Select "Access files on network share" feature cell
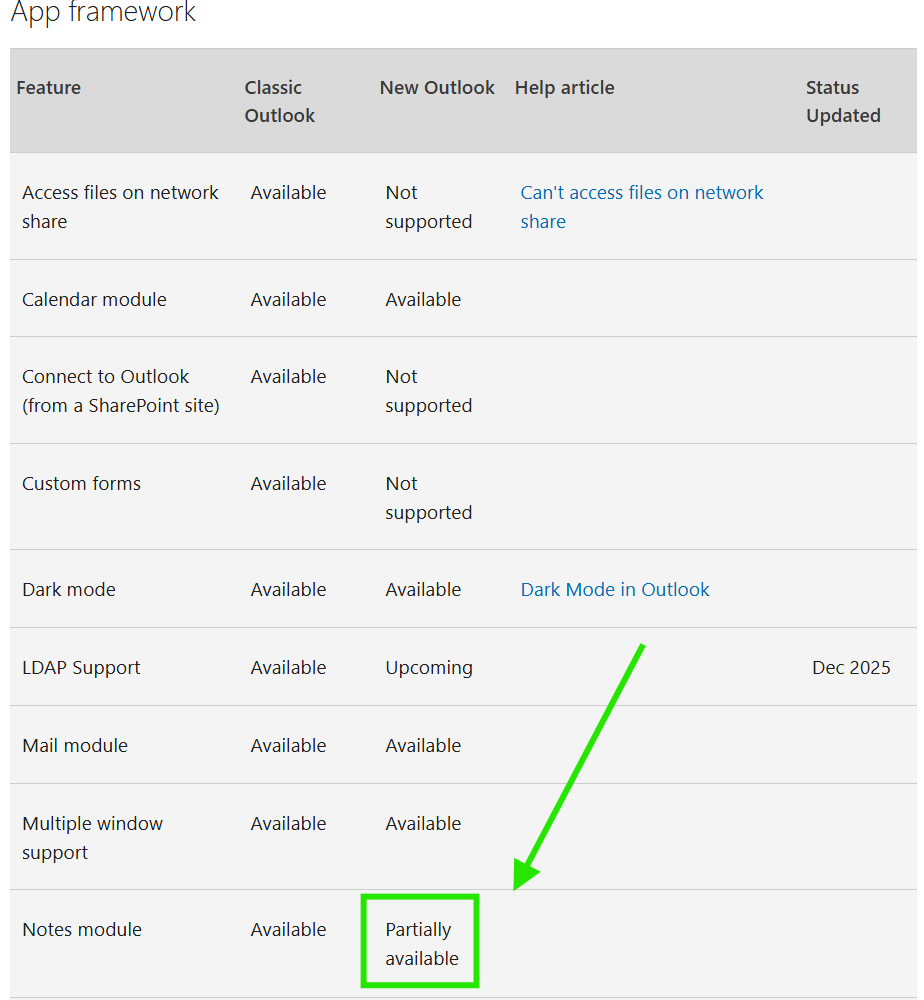 [x=120, y=207]
